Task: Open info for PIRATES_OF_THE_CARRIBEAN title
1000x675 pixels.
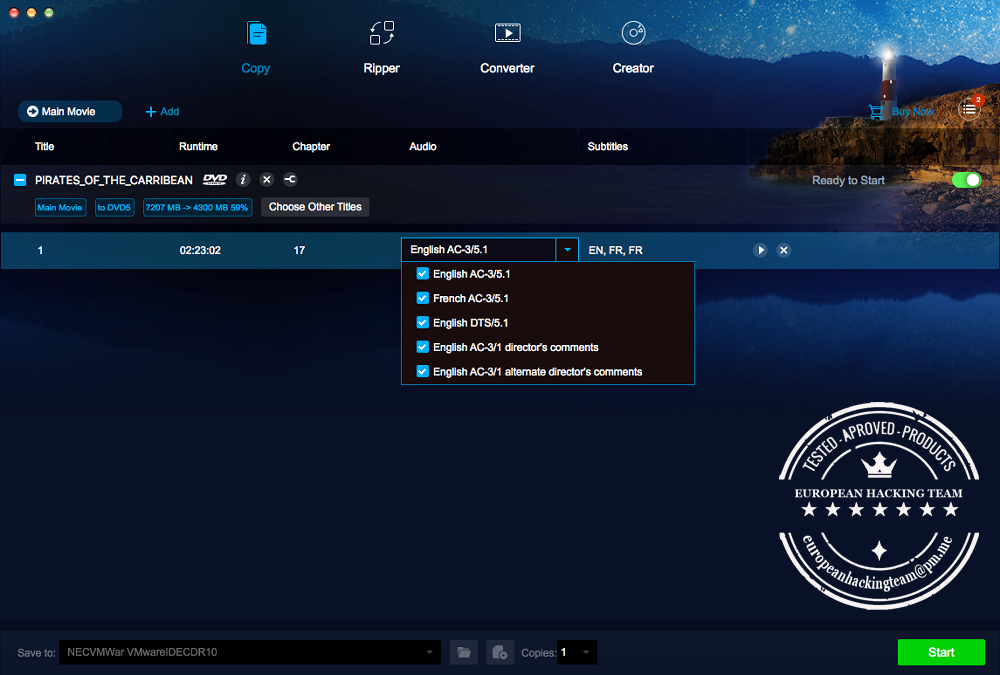Action: tap(242, 179)
